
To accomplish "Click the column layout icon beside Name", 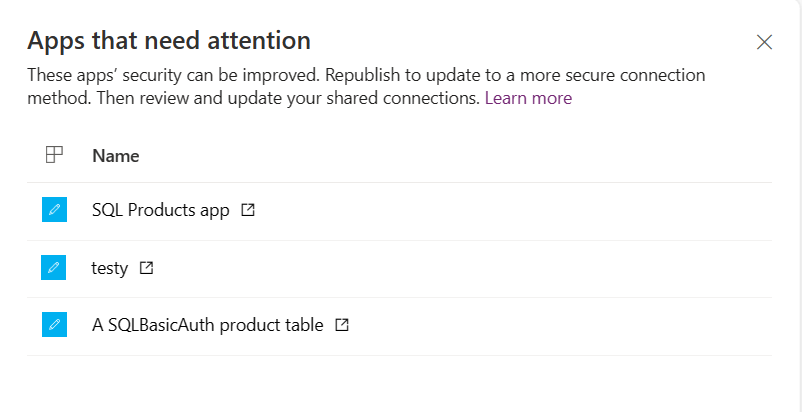I will point(54,154).
